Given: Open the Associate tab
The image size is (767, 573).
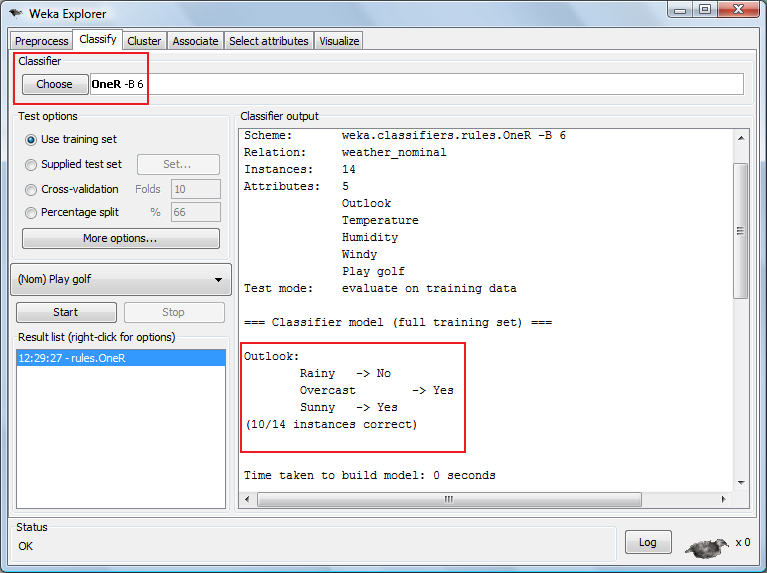Looking at the screenshot, I should [195, 41].
